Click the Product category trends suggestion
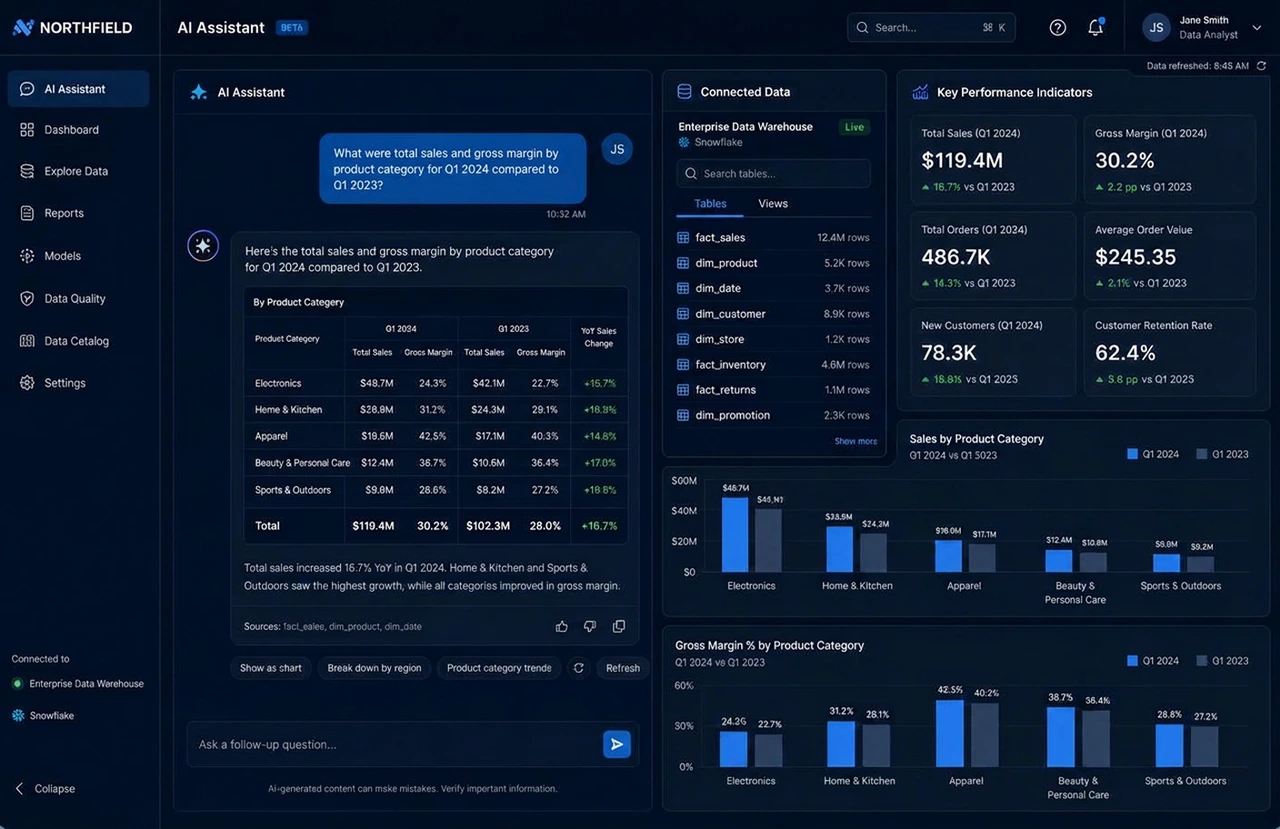 click(499, 668)
